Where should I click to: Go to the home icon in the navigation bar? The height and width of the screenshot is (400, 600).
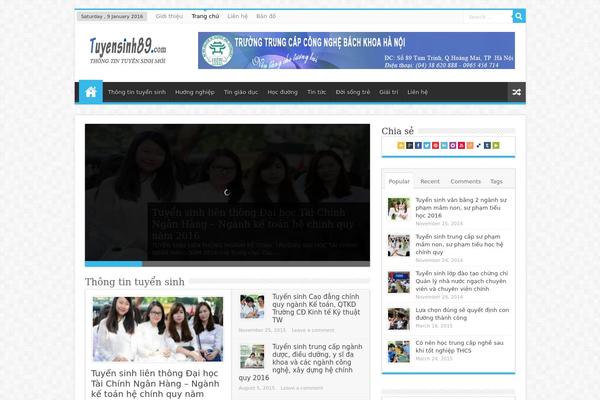91,92
